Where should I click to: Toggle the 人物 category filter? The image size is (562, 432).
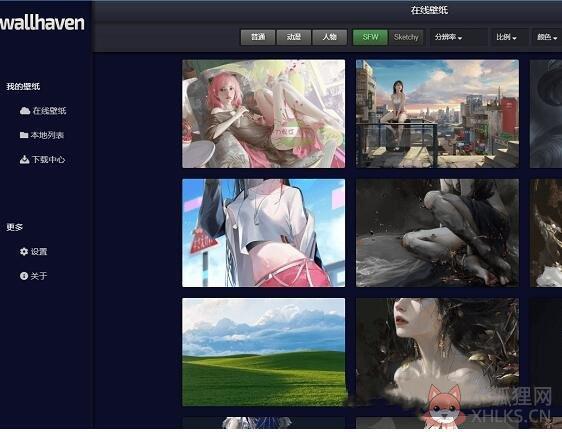(x=329, y=37)
